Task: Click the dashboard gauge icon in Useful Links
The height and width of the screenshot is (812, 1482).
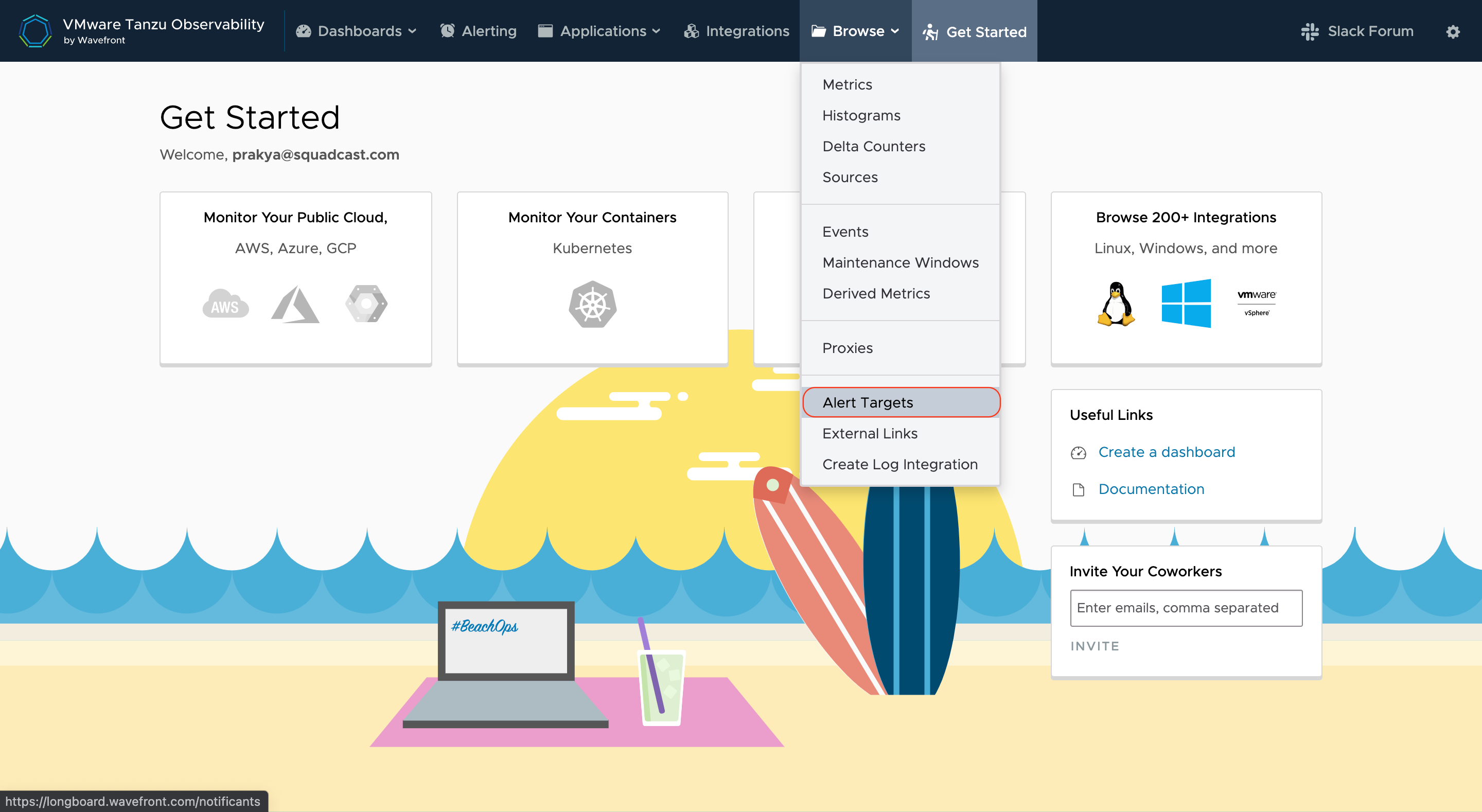Action: pos(1078,453)
